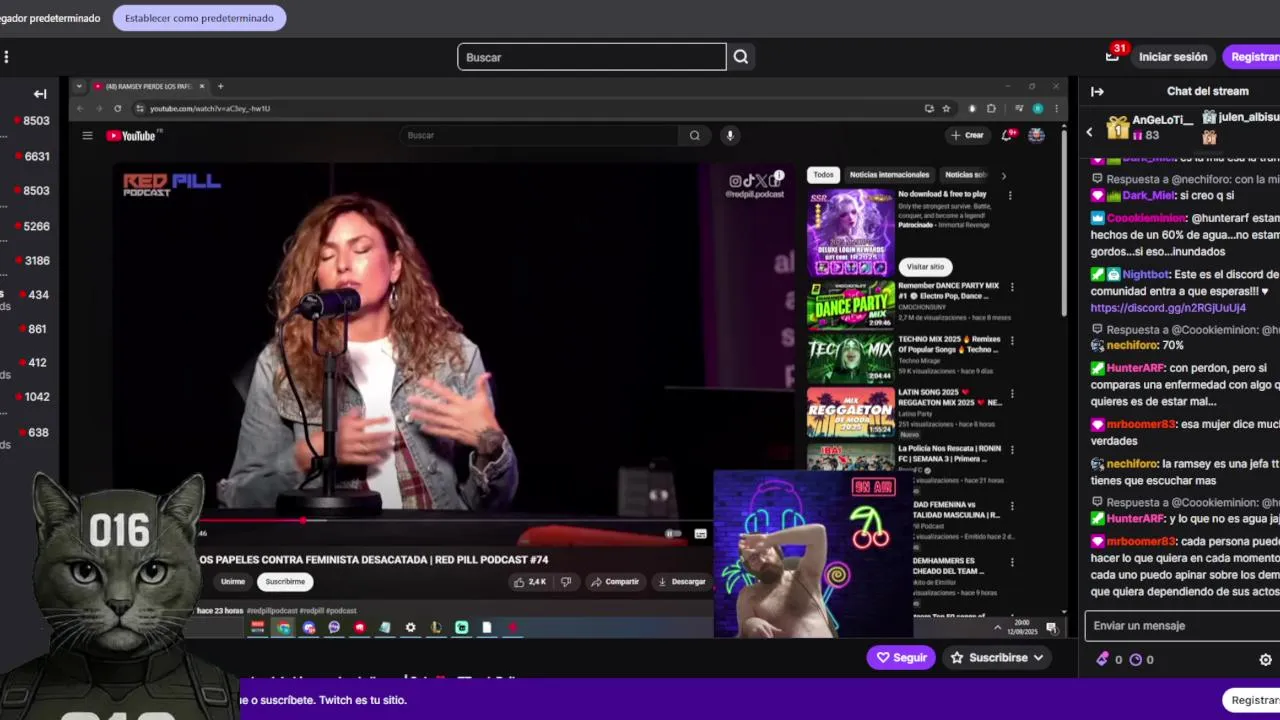1280x720 pixels.
Task: Expand the gift leaderboard left chevron
Action: (1090, 131)
